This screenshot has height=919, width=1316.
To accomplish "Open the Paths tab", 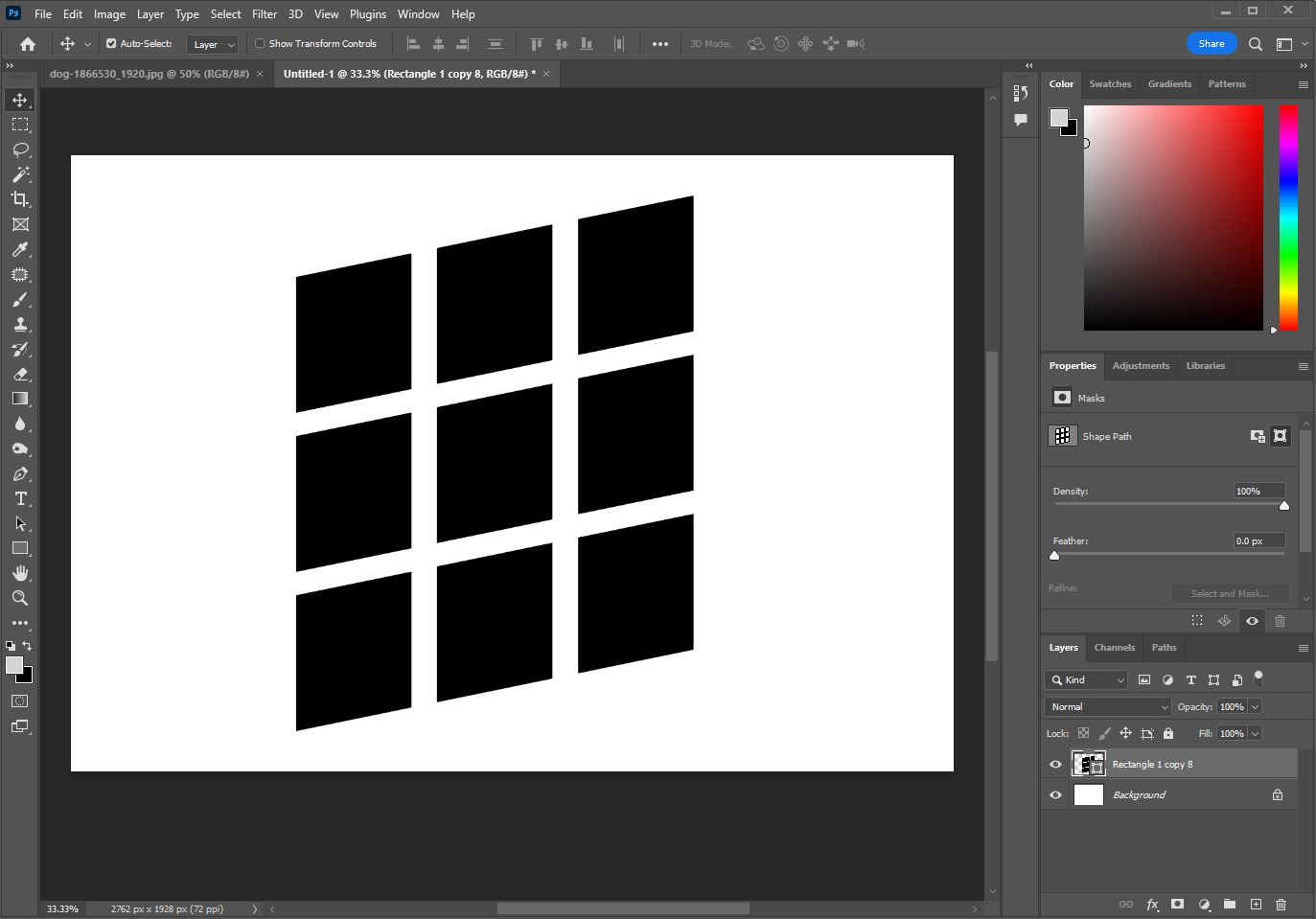I will tap(1164, 648).
